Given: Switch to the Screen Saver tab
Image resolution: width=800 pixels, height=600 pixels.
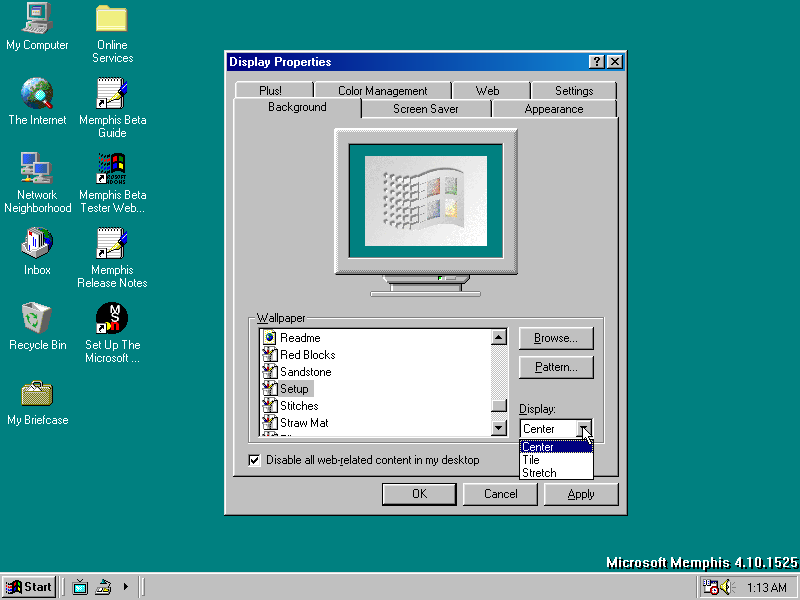Looking at the screenshot, I should point(426,109).
